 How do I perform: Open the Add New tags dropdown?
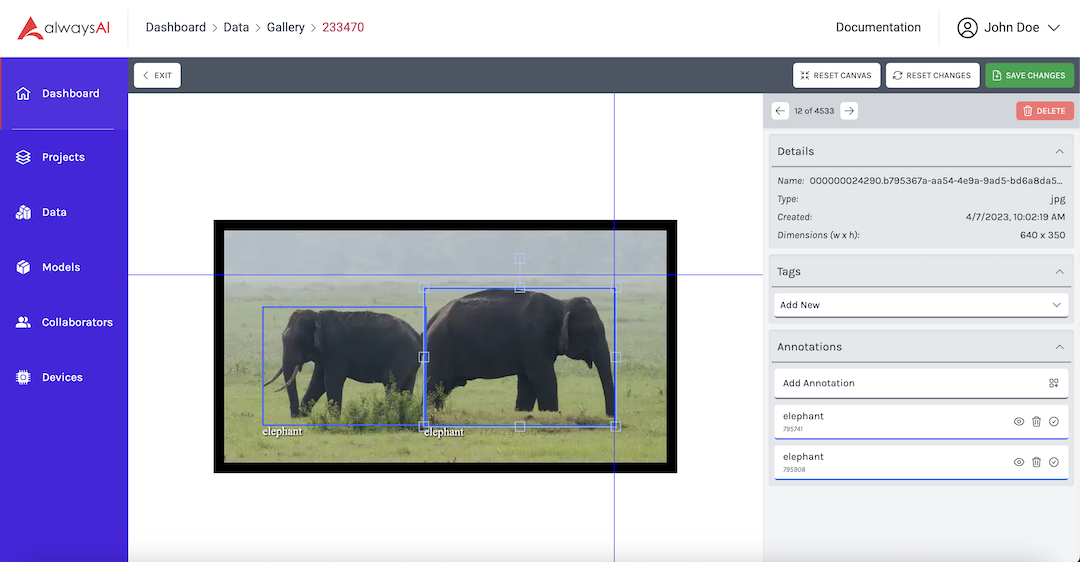pyautogui.click(x=921, y=305)
